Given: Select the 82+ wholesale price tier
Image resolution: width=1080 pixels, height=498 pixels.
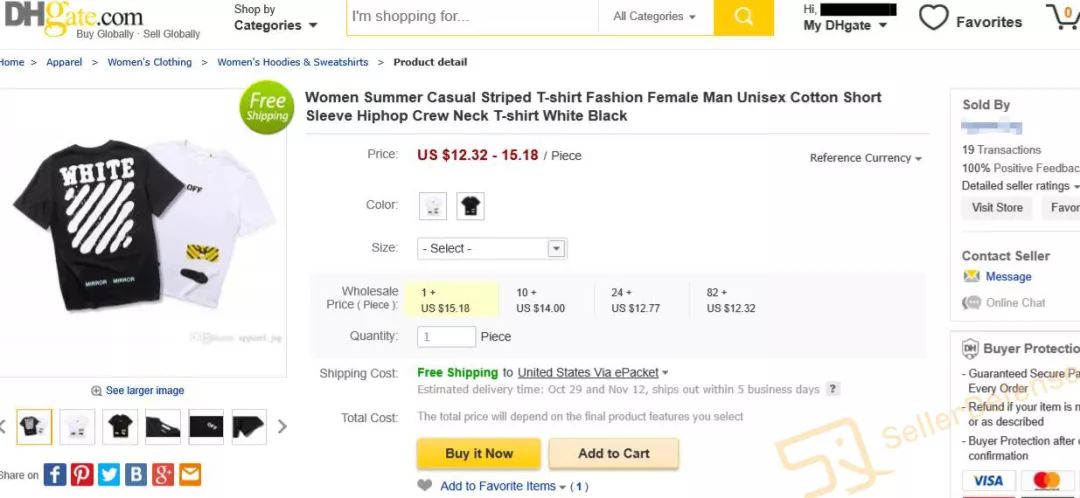Looking at the screenshot, I should pyautogui.click(x=731, y=300).
